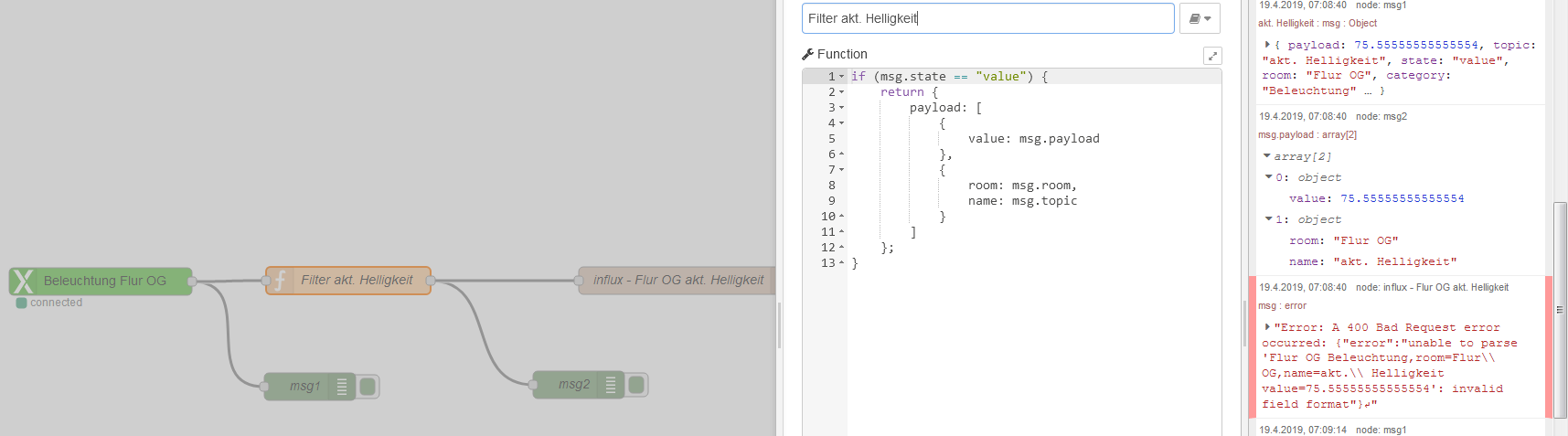Click the 'node: msg1' link at 07:08:40
1568x436 pixels.
(1381, 5)
